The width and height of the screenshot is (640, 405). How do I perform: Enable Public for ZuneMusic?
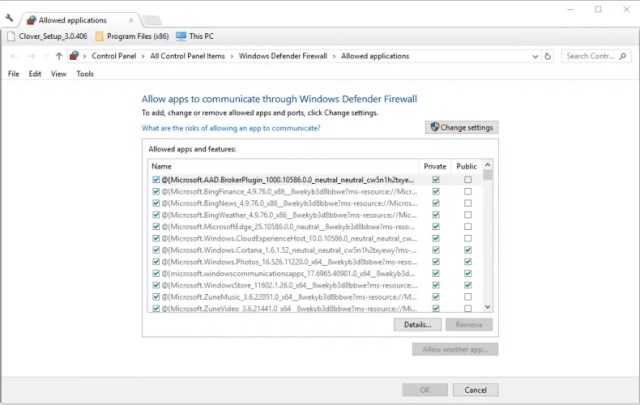[x=468, y=297]
